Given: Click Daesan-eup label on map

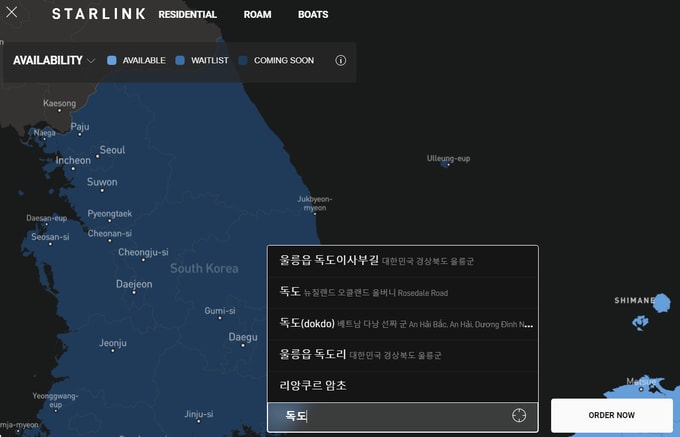Looking at the screenshot, I should 46,218.
